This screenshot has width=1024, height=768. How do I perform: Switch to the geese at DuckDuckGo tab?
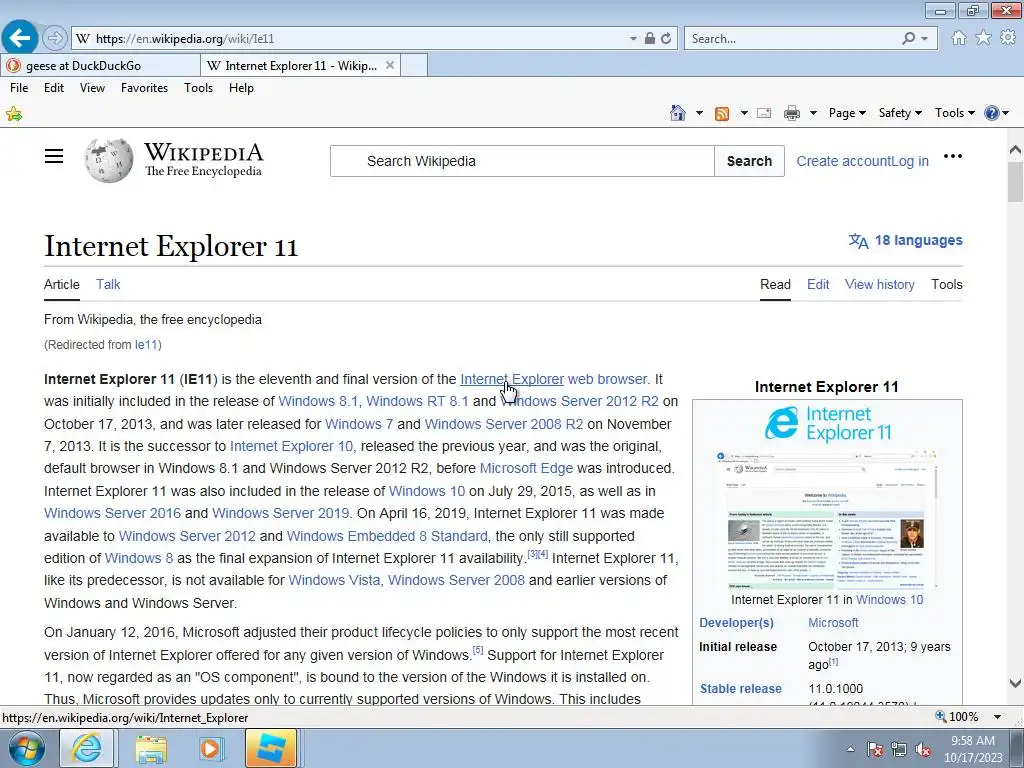click(x=100, y=65)
